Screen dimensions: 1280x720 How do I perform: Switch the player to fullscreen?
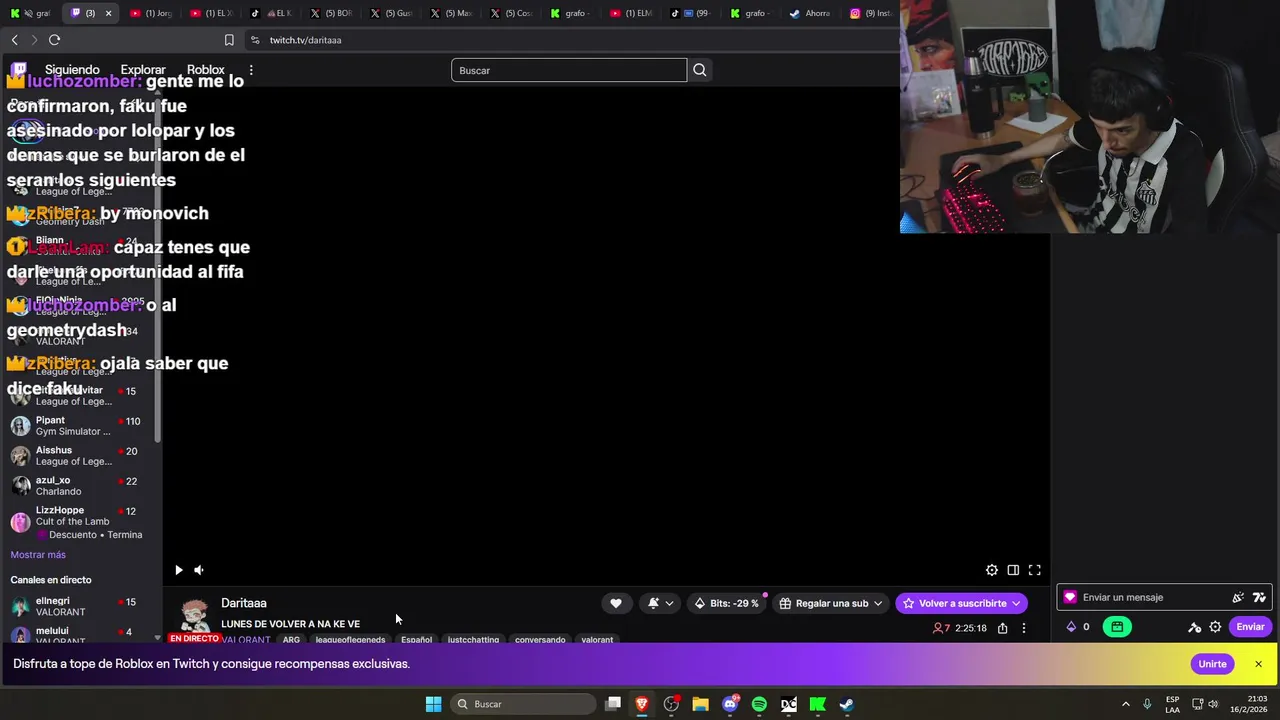click(x=1035, y=570)
